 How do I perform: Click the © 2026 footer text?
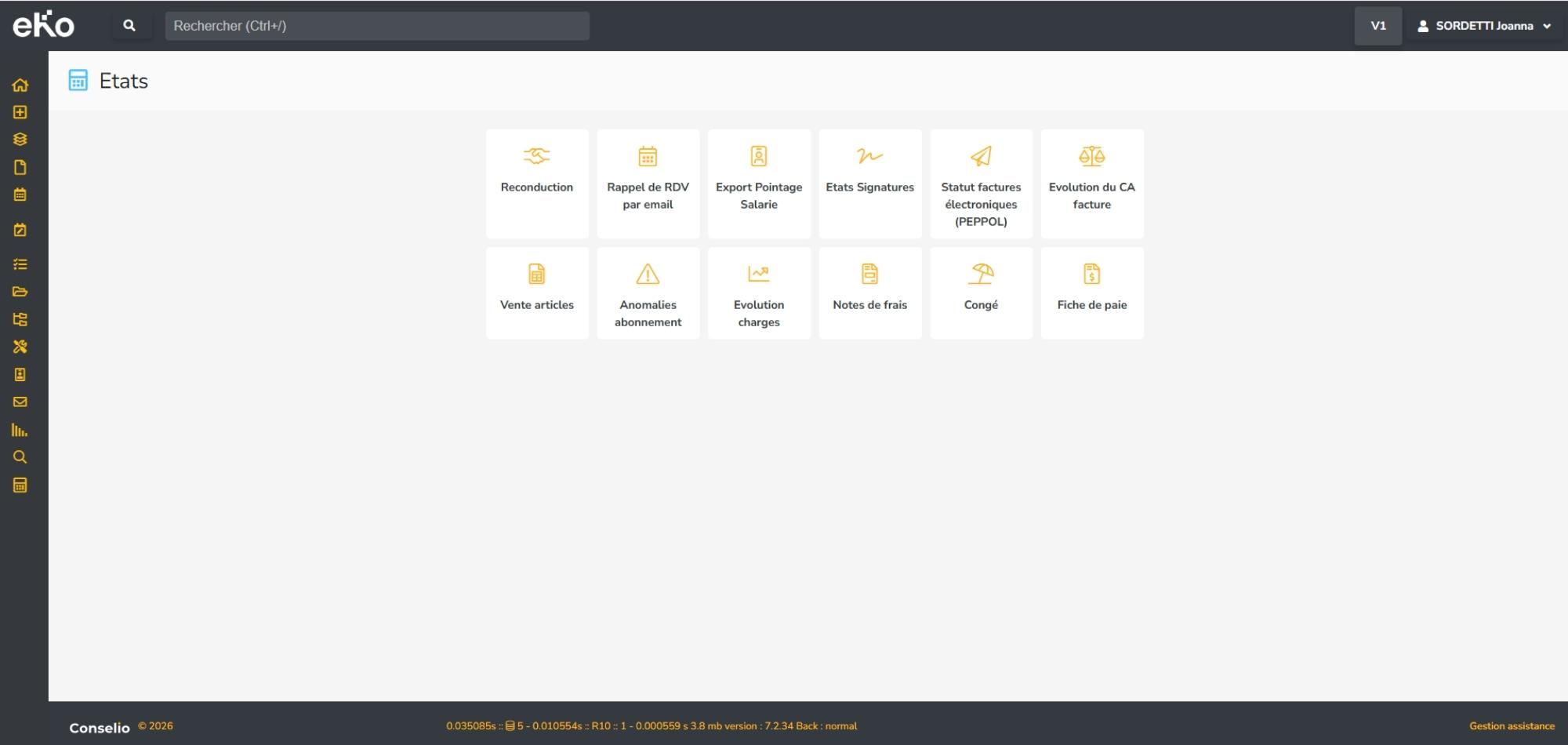point(155,726)
